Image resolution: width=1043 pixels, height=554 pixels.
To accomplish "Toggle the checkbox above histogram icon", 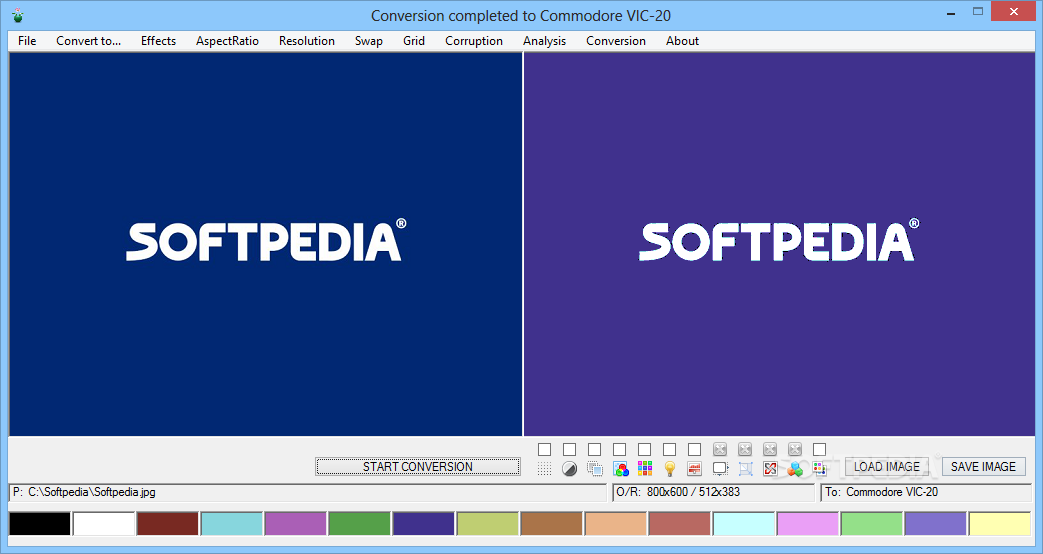I will tap(694, 450).
